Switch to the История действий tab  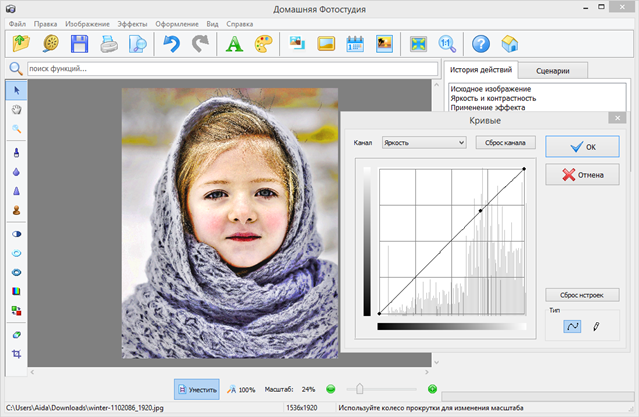point(481,70)
